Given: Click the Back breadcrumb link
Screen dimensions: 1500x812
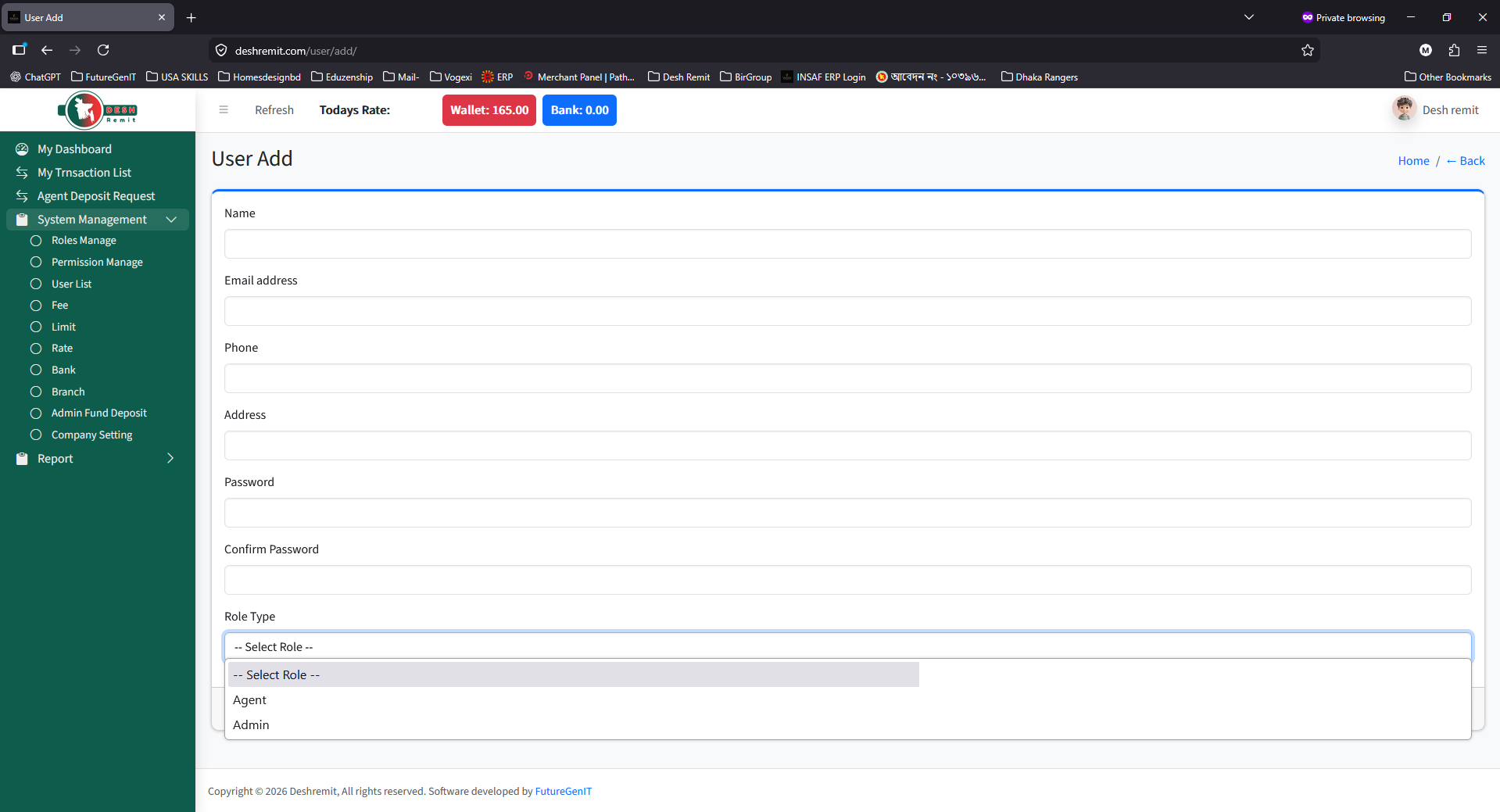Looking at the screenshot, I should pyautogui.click(x=1466, y=161).
